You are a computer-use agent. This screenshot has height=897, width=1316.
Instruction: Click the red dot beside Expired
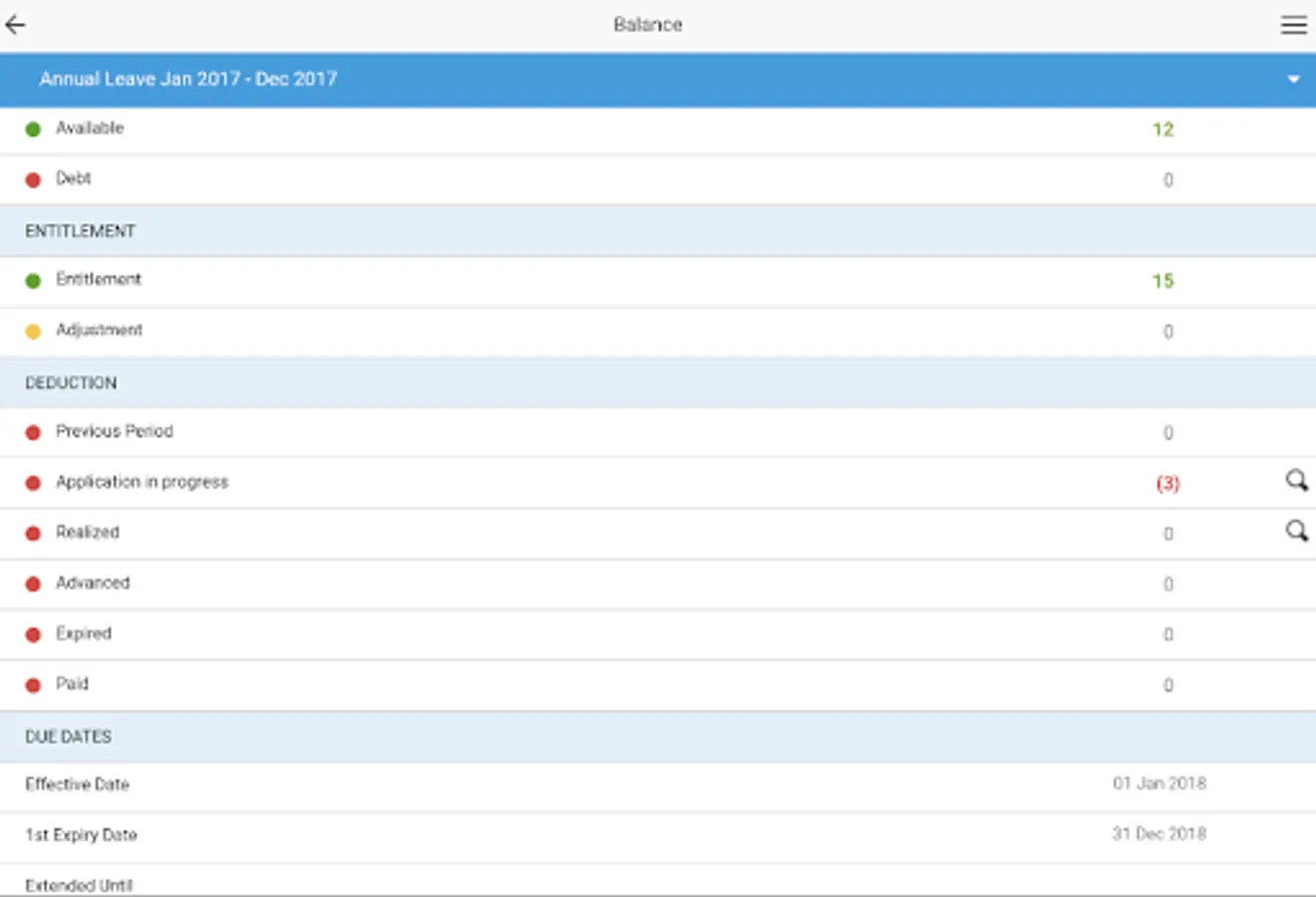(x=33, y=635)
